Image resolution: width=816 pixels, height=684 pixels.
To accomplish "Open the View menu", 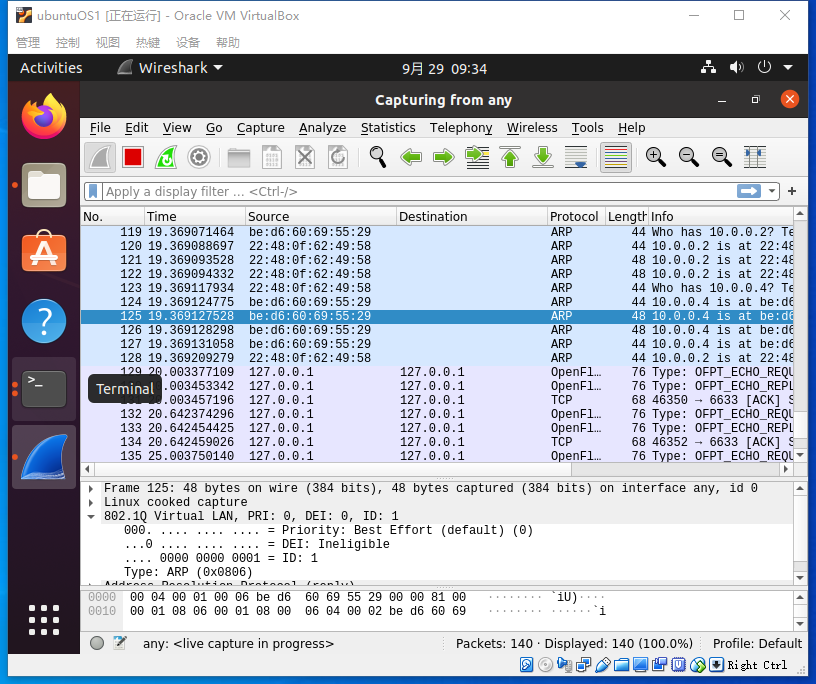I will [x=177, y=128].
